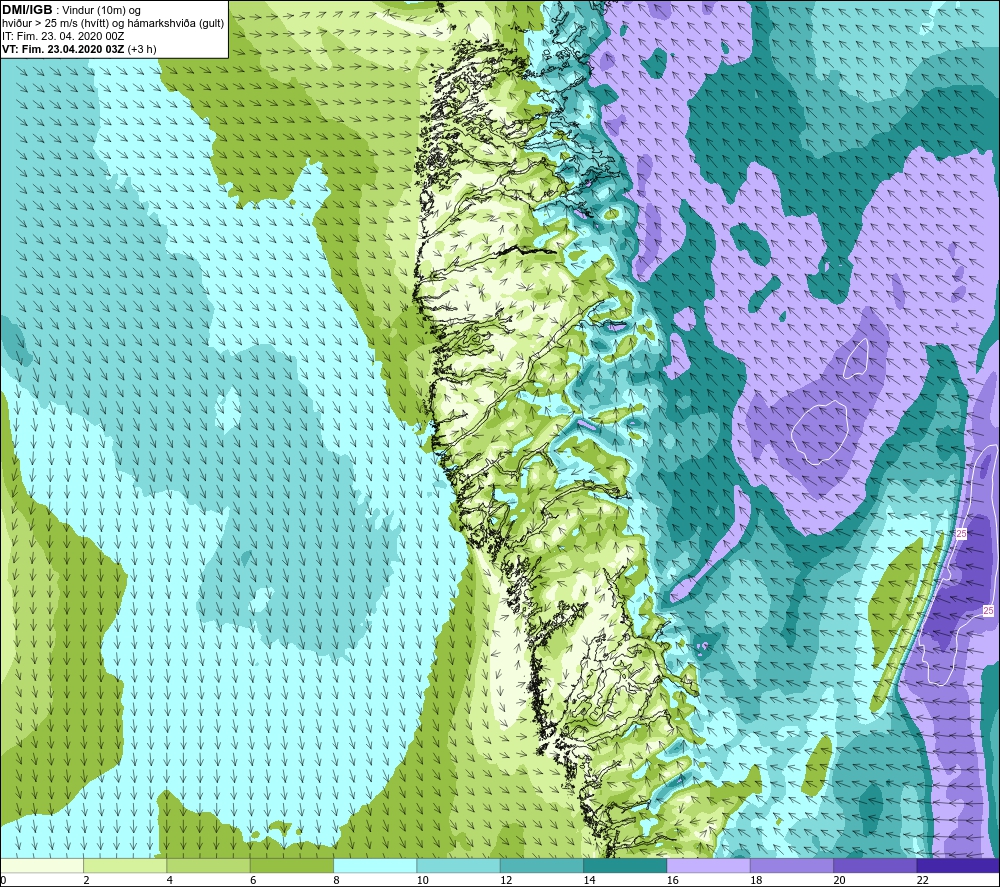The image size is (1000, 887).
Task: Click the legend scale value '2'
Action: [x=86, y=880]
